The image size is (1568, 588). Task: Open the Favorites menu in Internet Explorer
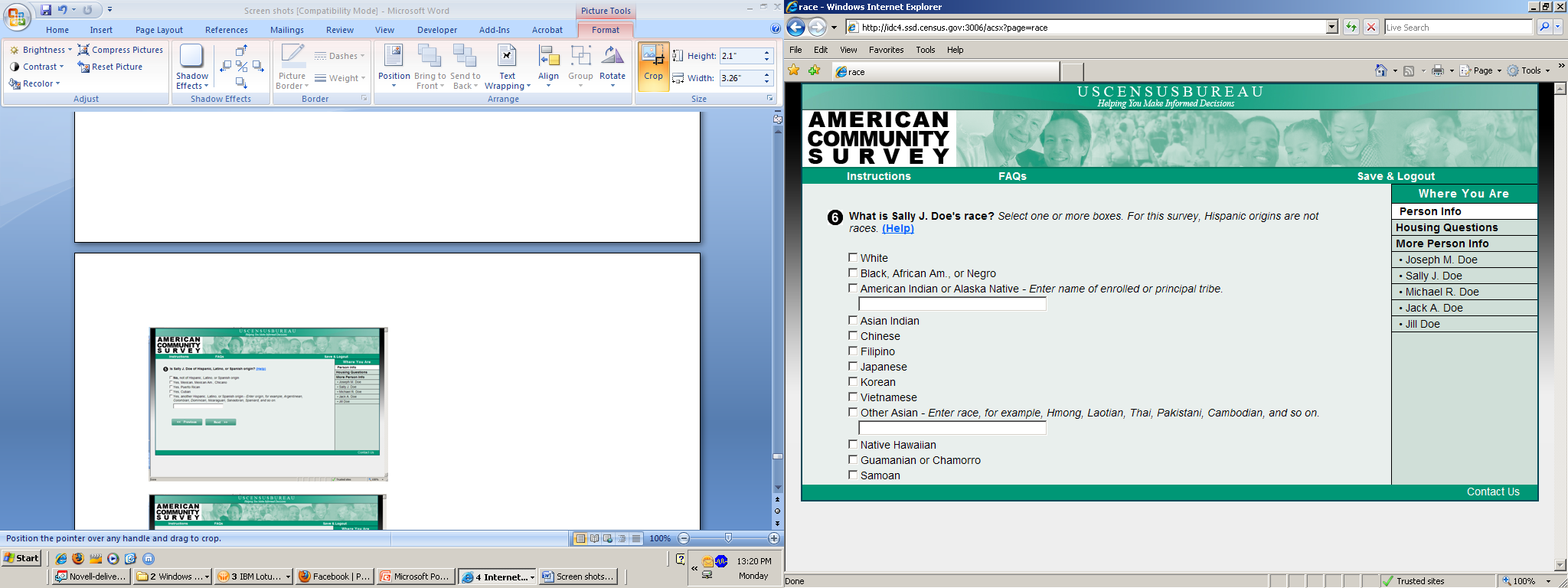[886, 50]
